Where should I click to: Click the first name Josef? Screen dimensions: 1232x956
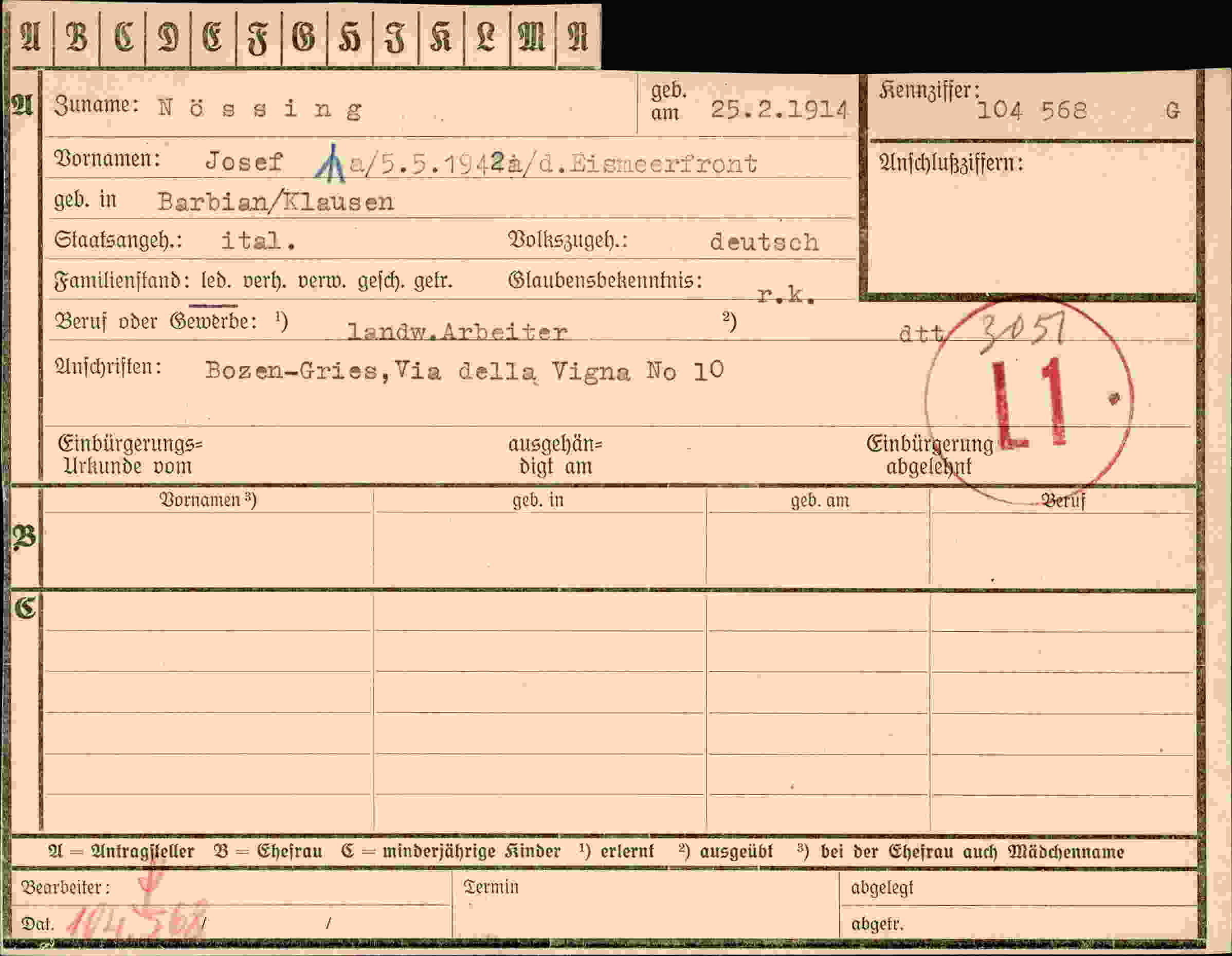pyautogui.click(x=244, y=161)
